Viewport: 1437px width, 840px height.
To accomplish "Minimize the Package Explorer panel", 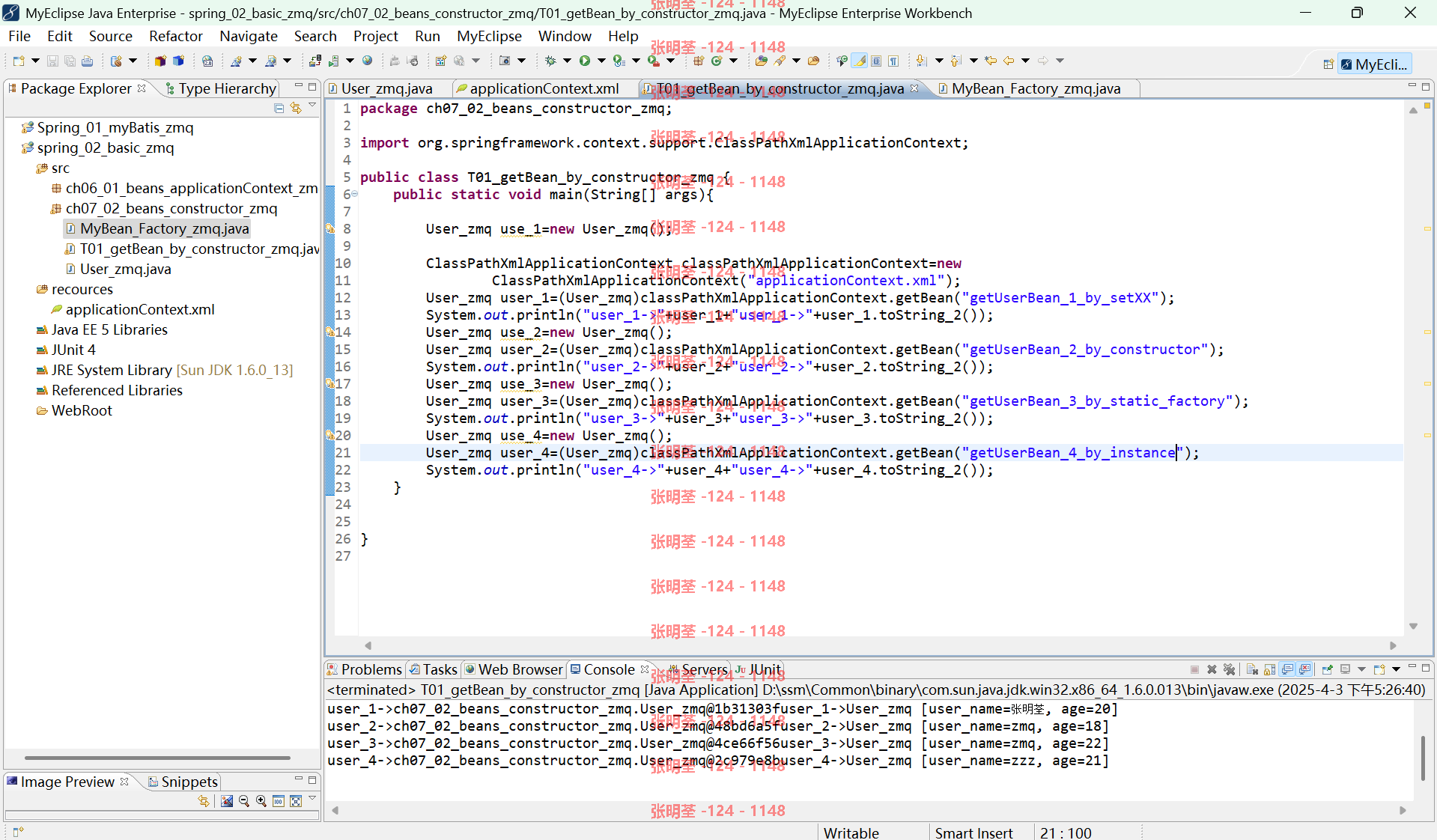I will 299,85.
